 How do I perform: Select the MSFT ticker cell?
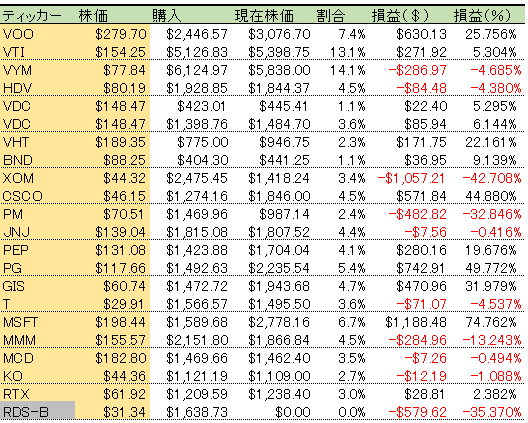click(x=20, y=322)
